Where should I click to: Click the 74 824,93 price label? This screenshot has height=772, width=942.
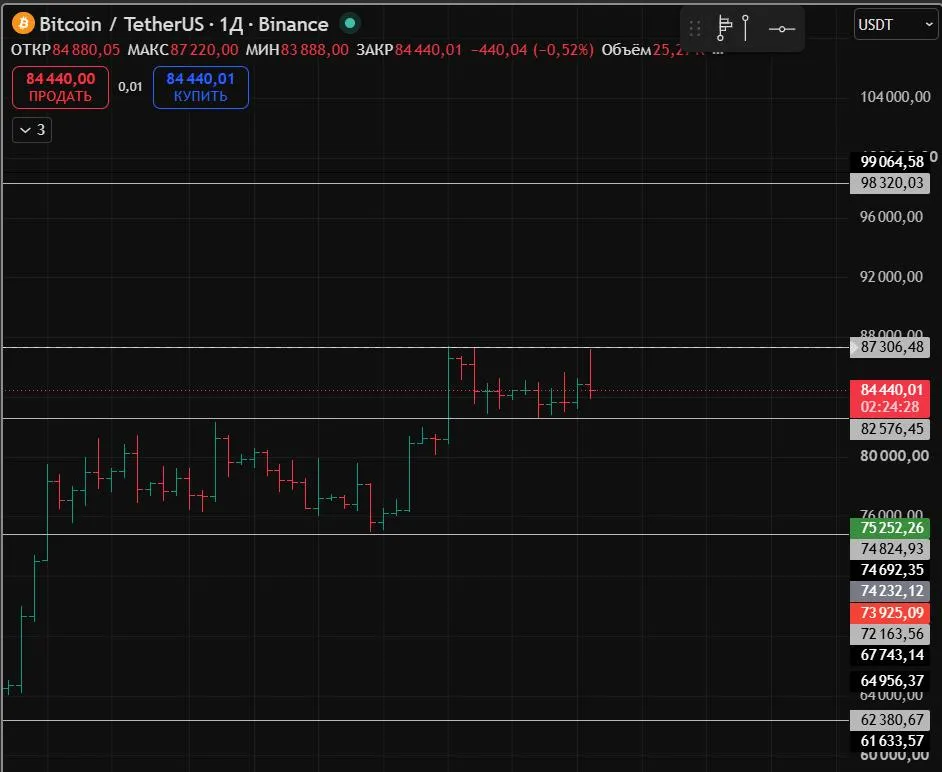click(890, 549)
